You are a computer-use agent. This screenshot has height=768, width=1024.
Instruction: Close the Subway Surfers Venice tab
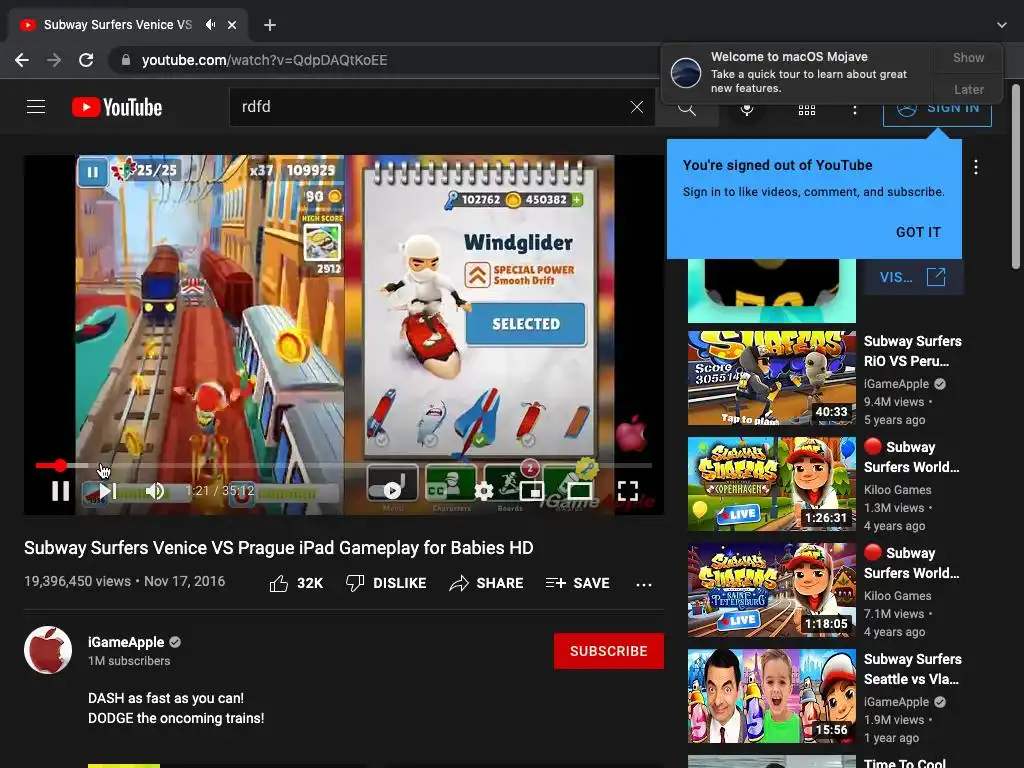(232, 25)
